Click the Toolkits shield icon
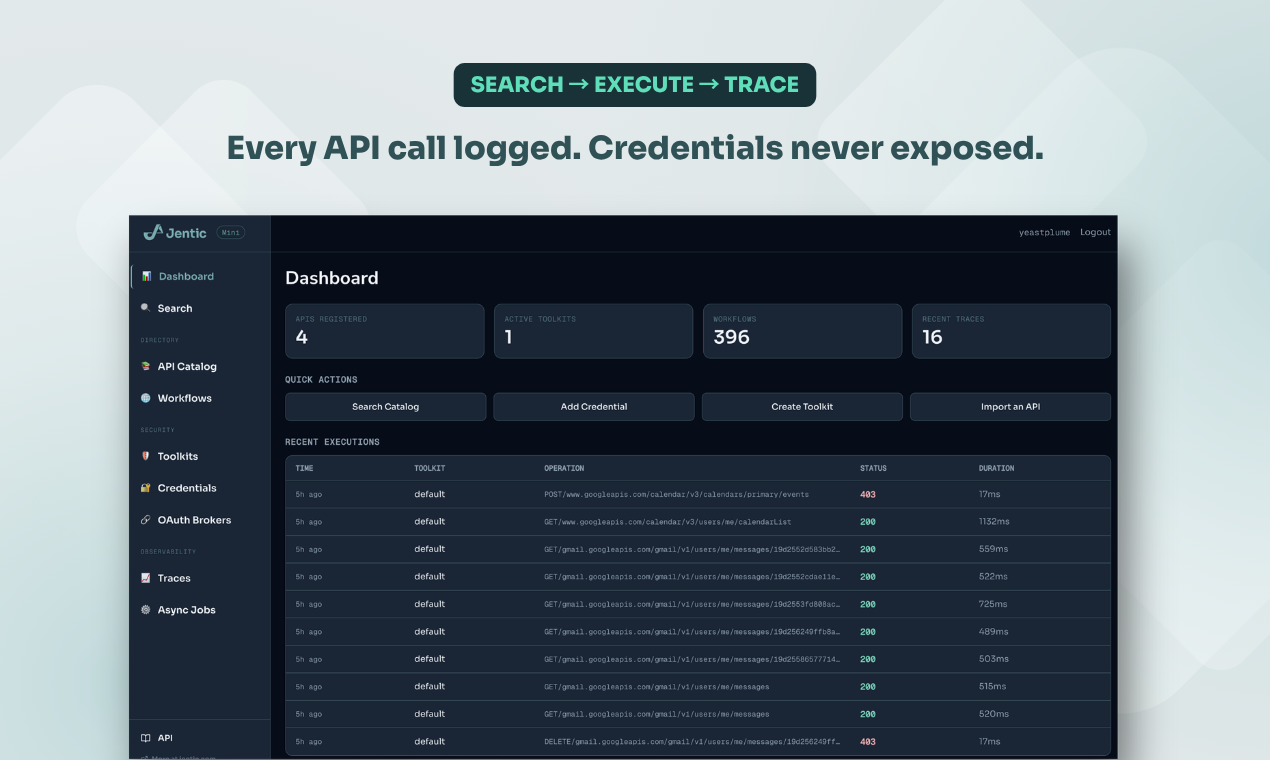 [146, 456]
